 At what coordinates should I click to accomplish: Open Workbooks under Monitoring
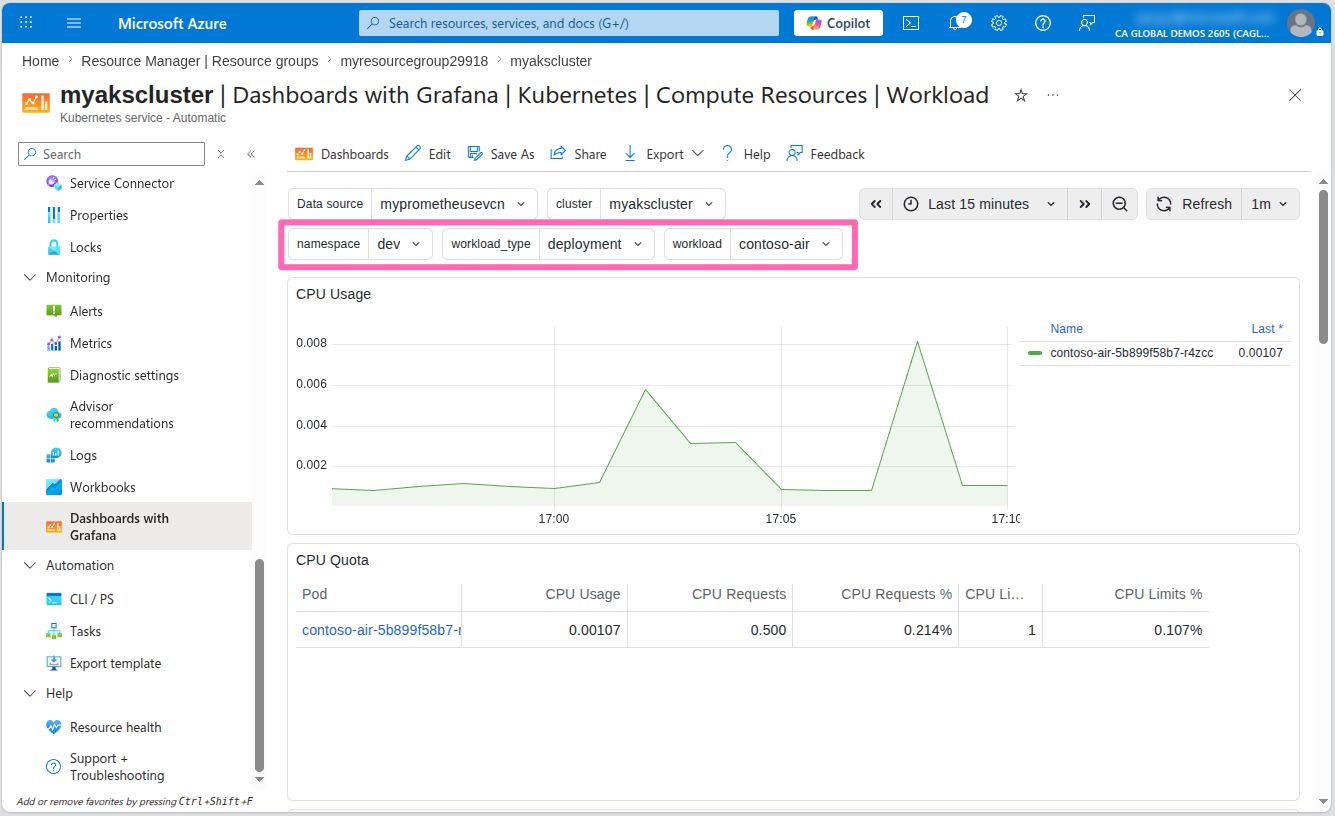102,487
